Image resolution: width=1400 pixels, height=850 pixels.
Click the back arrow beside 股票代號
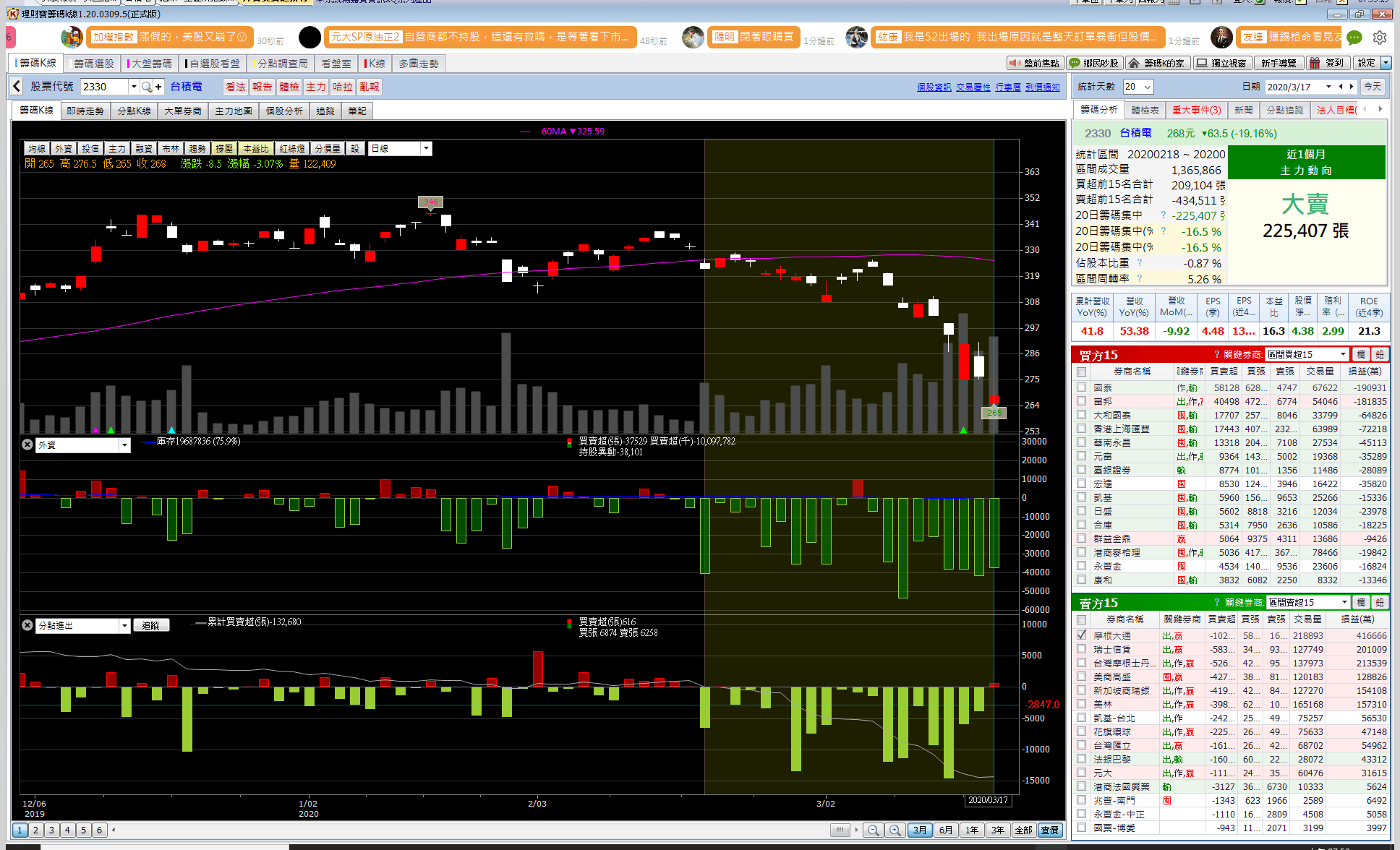pyautogui.click(x=17, y=87)
